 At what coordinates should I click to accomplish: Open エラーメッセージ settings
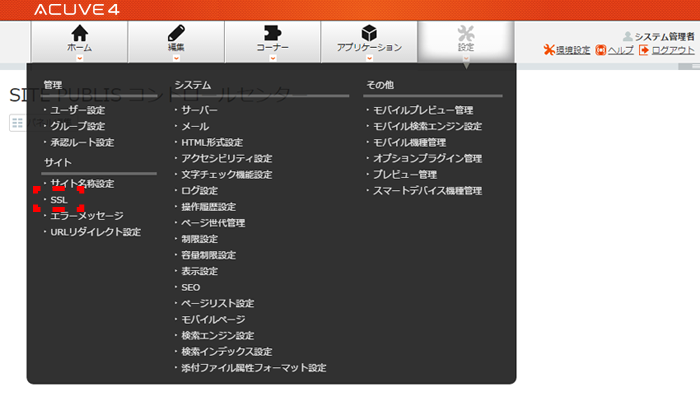pyautogui.click(x=87, y=216)
